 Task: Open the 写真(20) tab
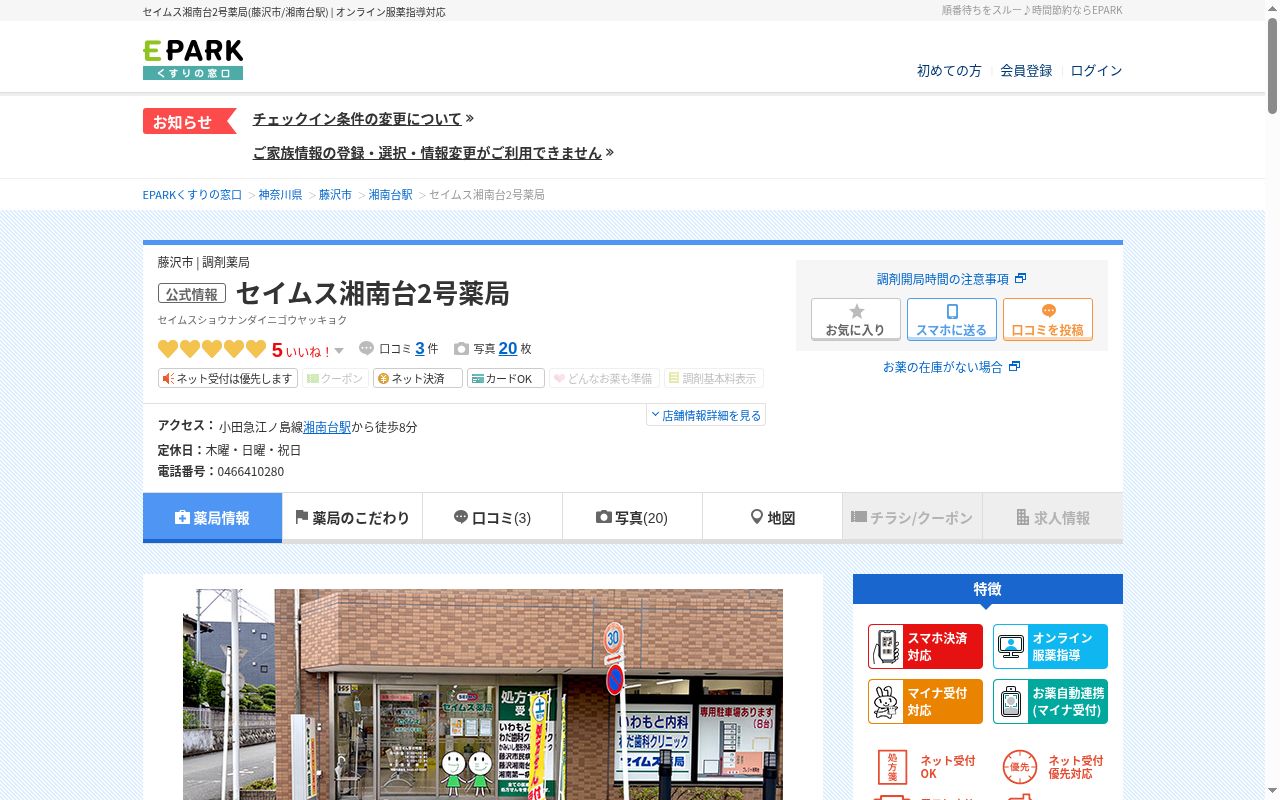(632, 518)
